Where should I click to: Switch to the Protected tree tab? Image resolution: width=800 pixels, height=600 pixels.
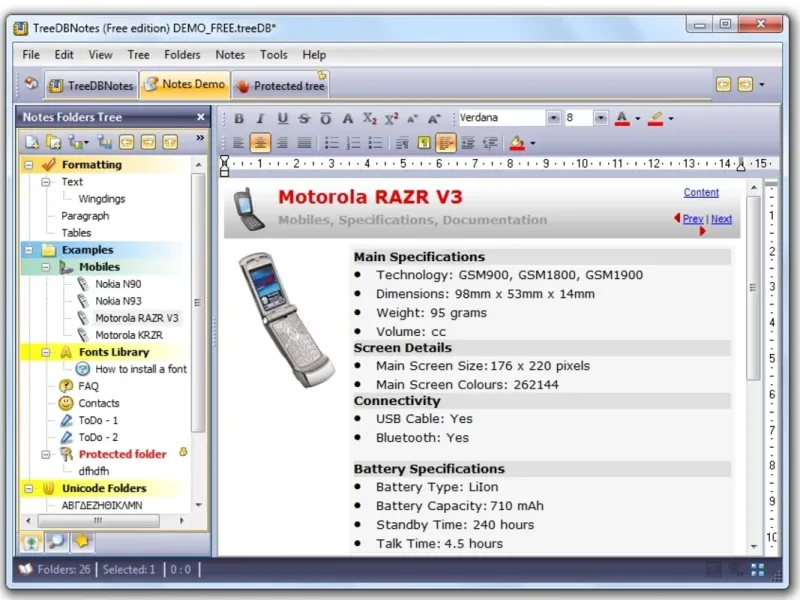[x=280, y=85]
